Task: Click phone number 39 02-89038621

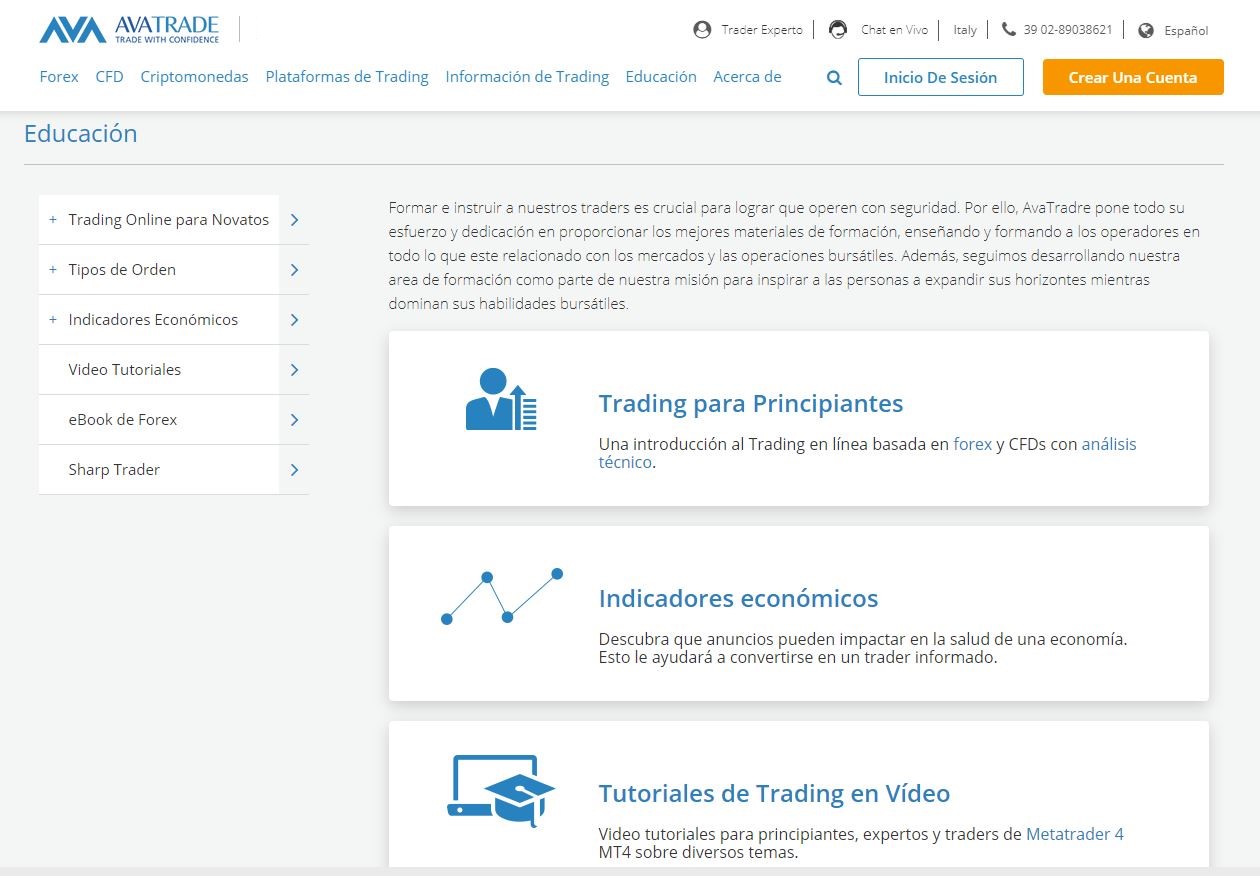Action: pyautogui.click(x=1068, y=30)
